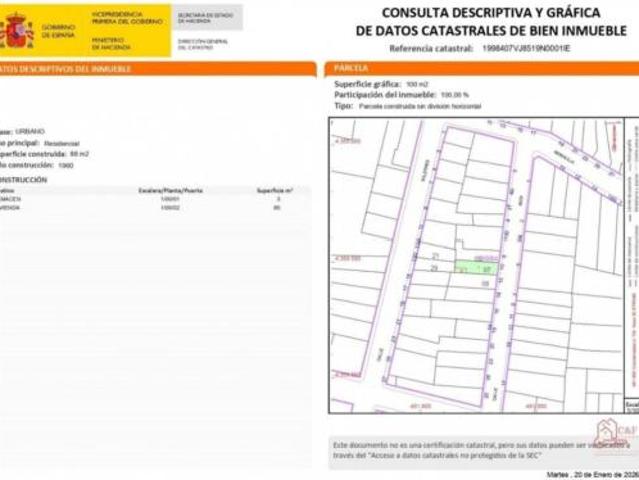639x480 pixels.
Task: Select the ALMACEN row in construction table
Action: coord(155,199)
